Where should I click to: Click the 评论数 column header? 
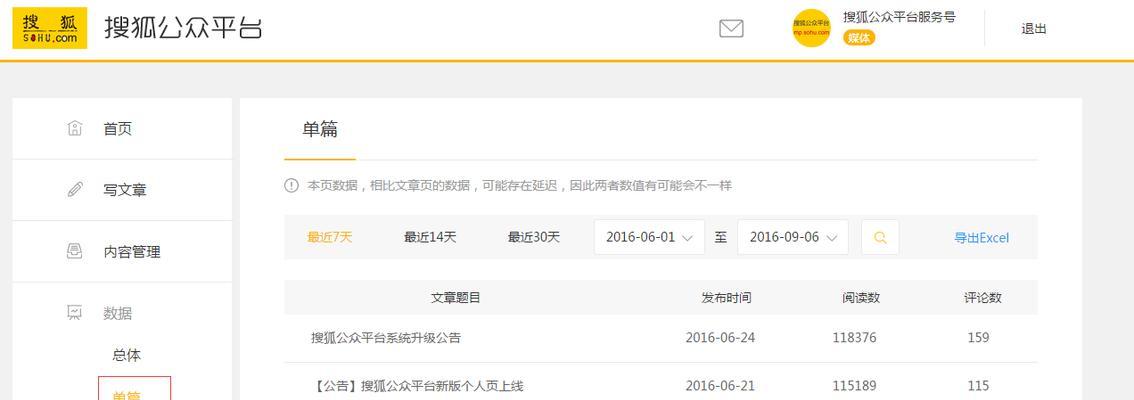tap(983, 297)
